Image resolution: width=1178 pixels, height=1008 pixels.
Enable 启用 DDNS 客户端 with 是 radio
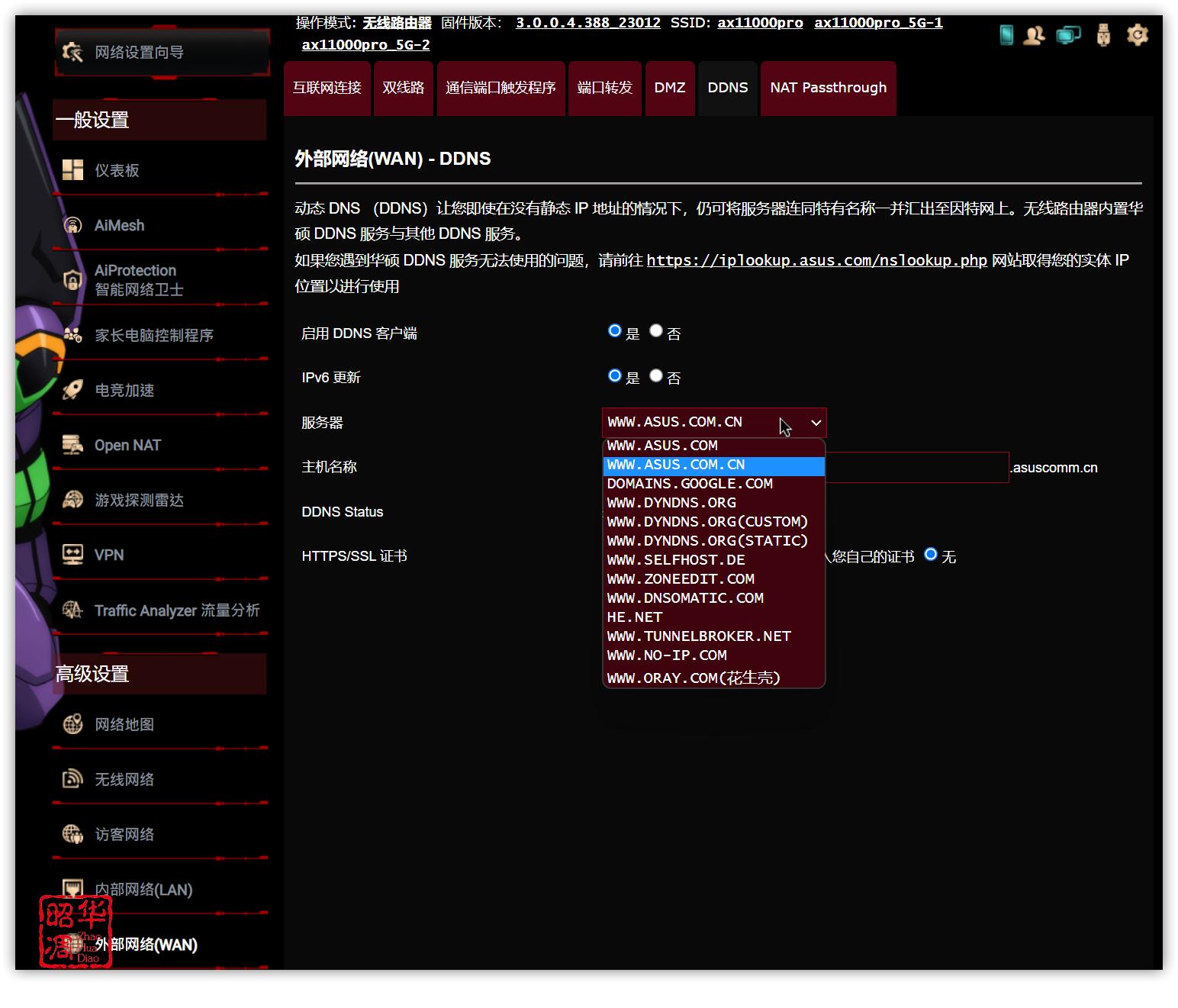click(614, 330)
